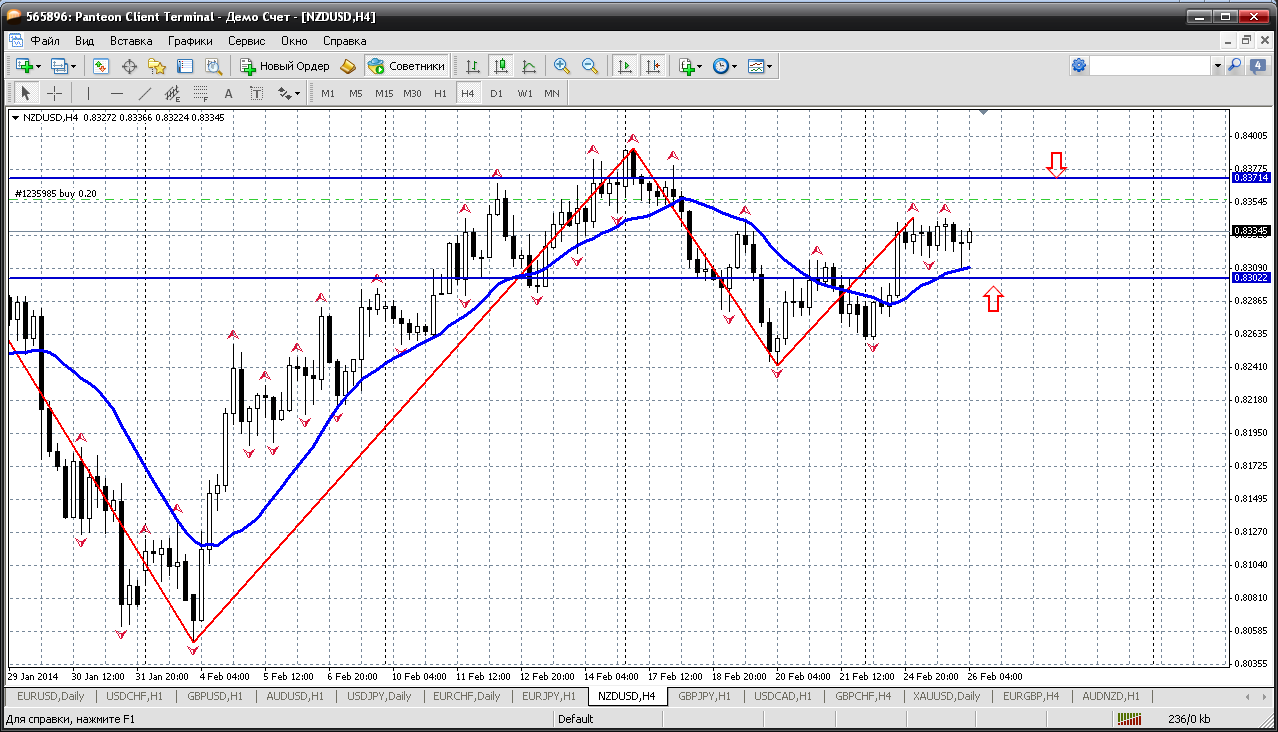Select the D1 timeframe button

[x=496, y=93]
